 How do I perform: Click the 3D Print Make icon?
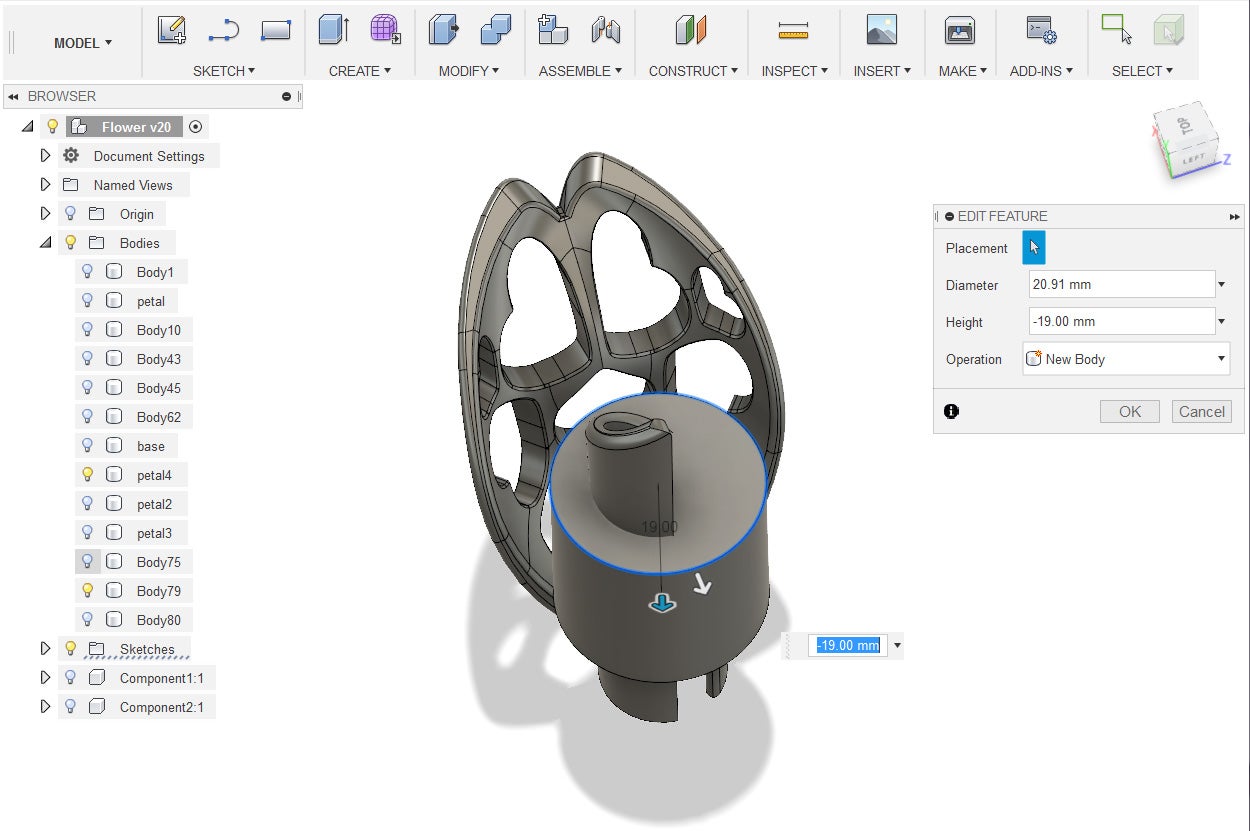coord(959,31)
